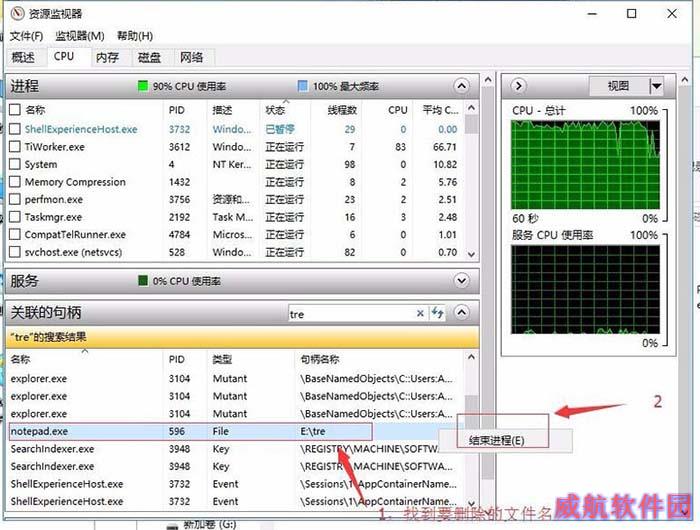Click the Resource Monitor title bar icon

click(17, 14)
